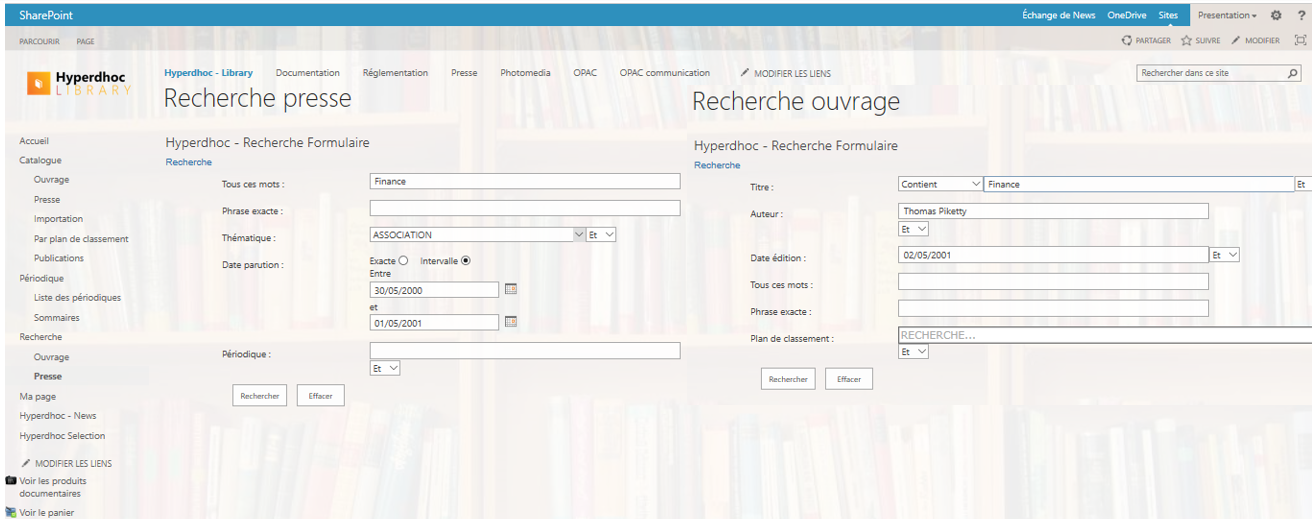Click the site search magnifier icon

coord(1292,73)
